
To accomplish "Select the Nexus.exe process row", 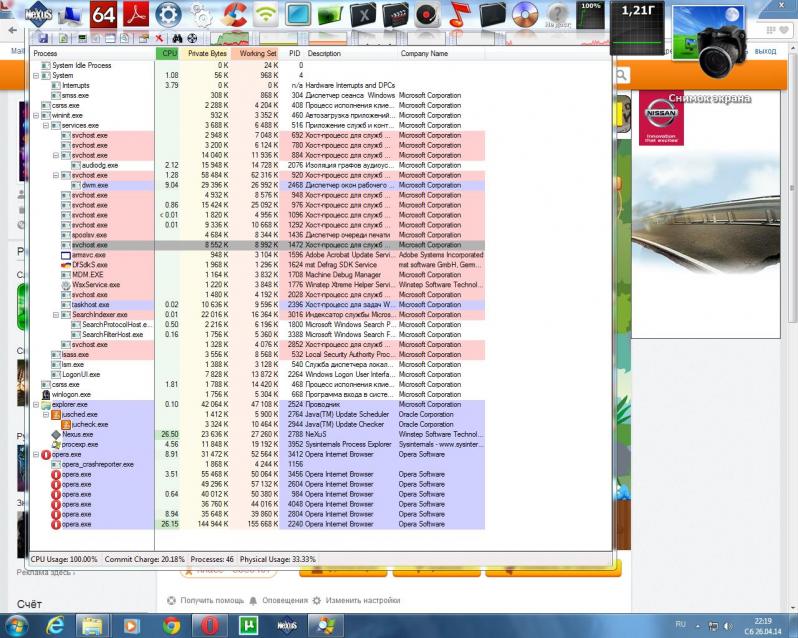I will coord(257,434).
